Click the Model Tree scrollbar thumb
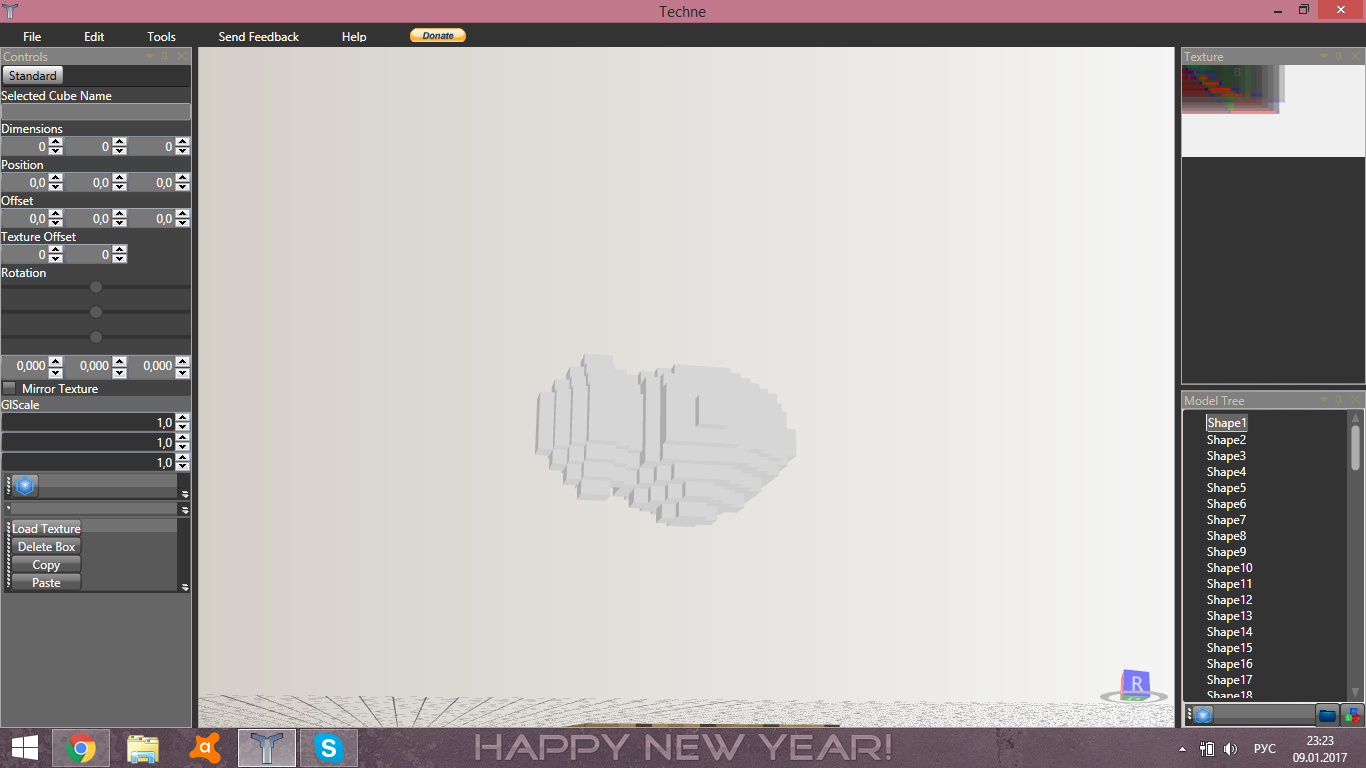Viewport: 1366px width, 768px height. (1356, 447)
